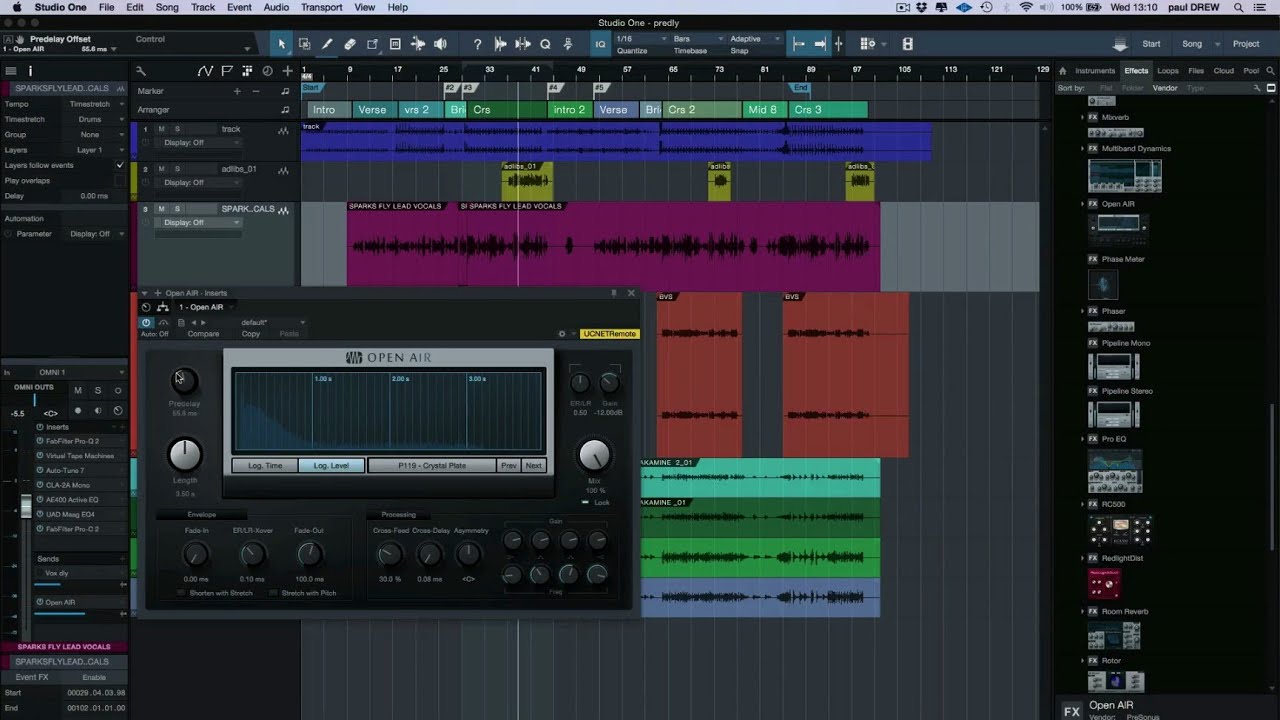1280x720 pixels.
Task: Open the Quantize 1/16 dropdown
Action: pyautogui.click(x=639, y=39)
